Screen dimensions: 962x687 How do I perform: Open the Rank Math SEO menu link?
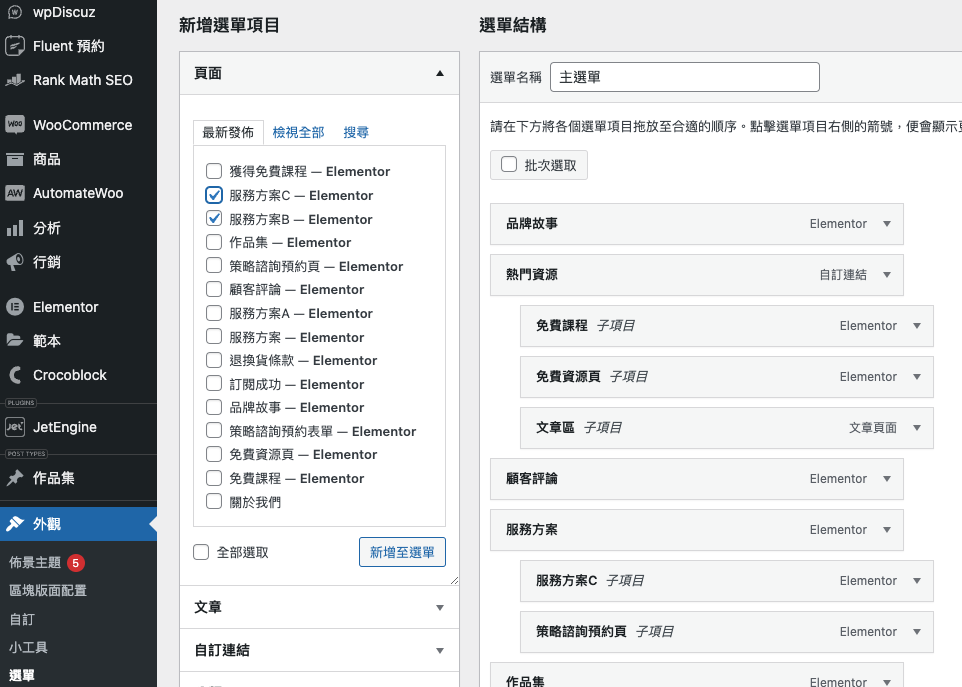83,80
